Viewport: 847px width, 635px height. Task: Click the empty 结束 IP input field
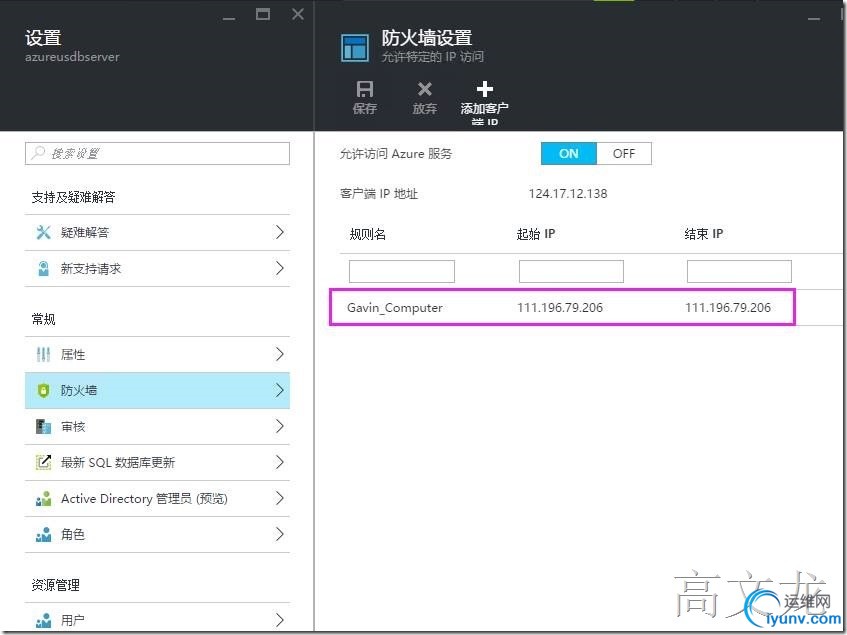[739, 271]
